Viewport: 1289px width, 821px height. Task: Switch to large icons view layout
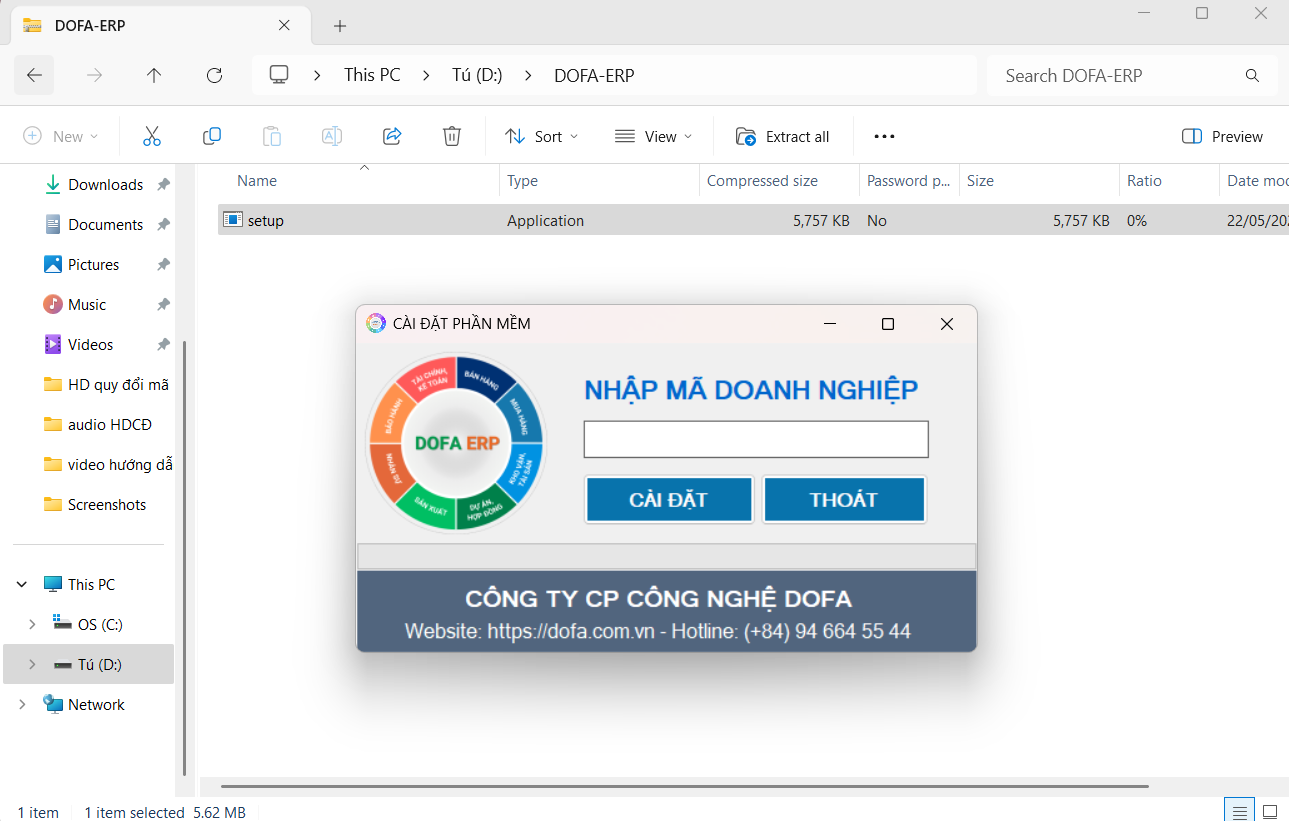(1270, 811)
